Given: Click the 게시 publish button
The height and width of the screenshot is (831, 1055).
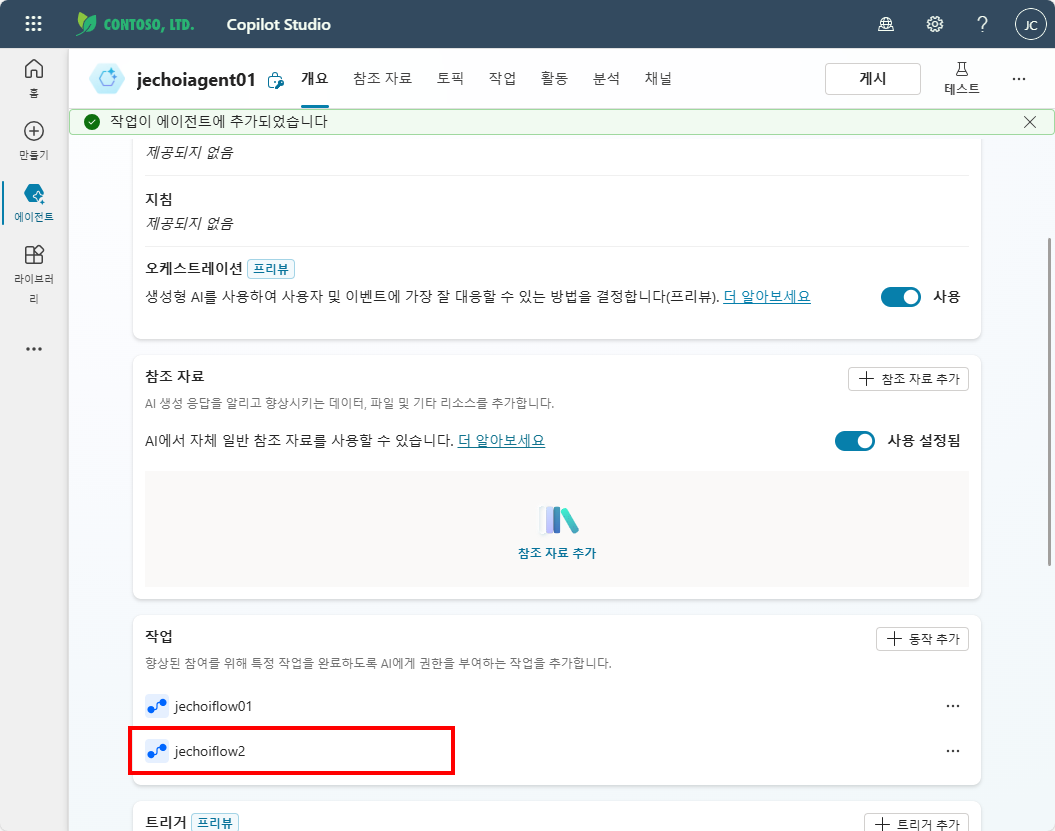Looking at the screenshot, I should [873, 79].
